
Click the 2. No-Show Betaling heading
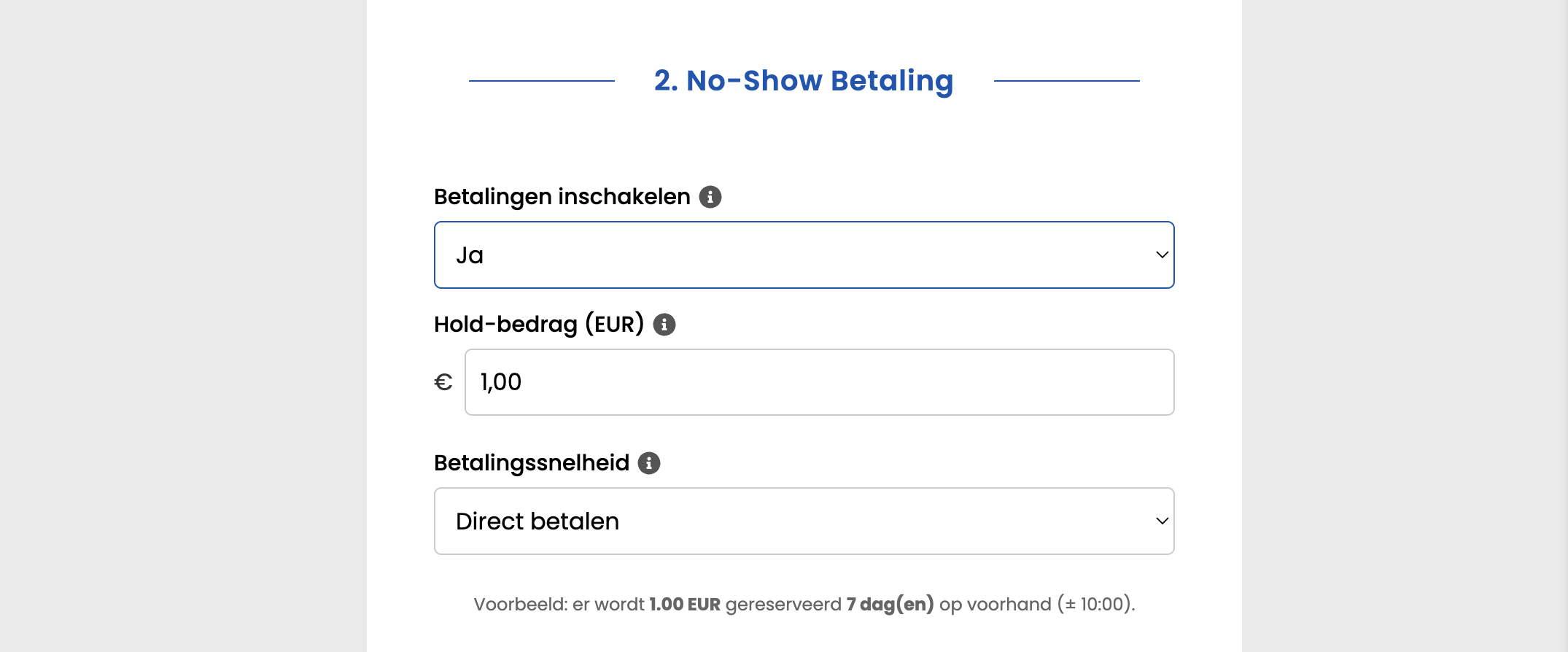coord(804,81)
